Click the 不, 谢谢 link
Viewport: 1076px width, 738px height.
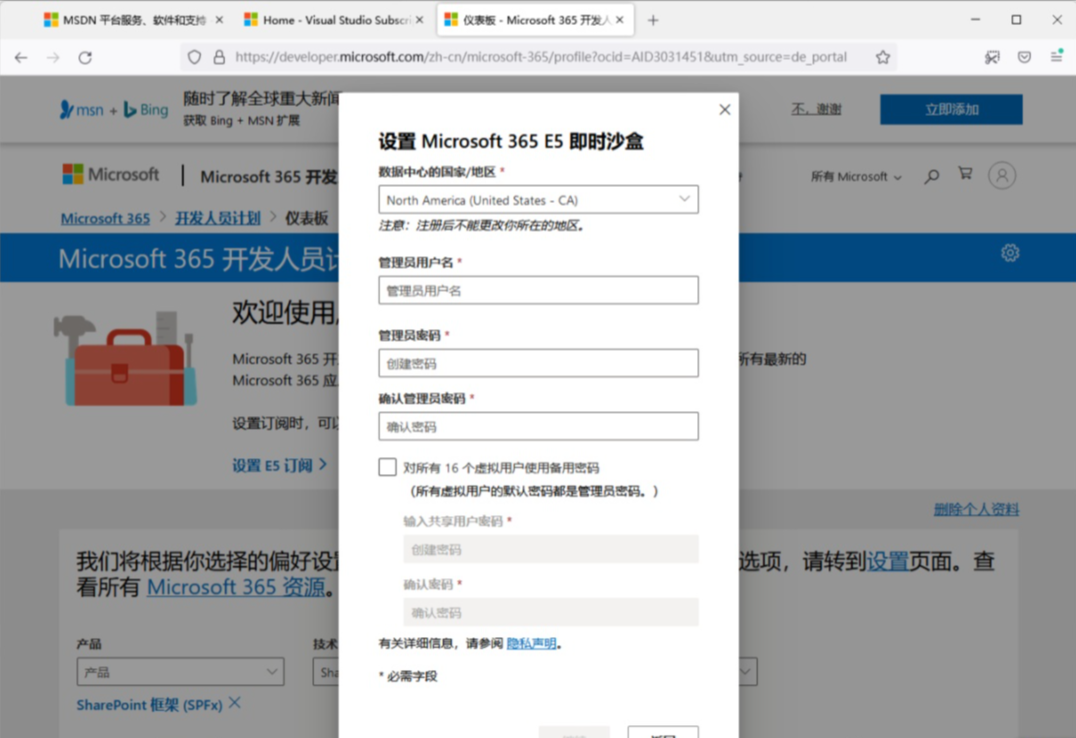(816, 109)
